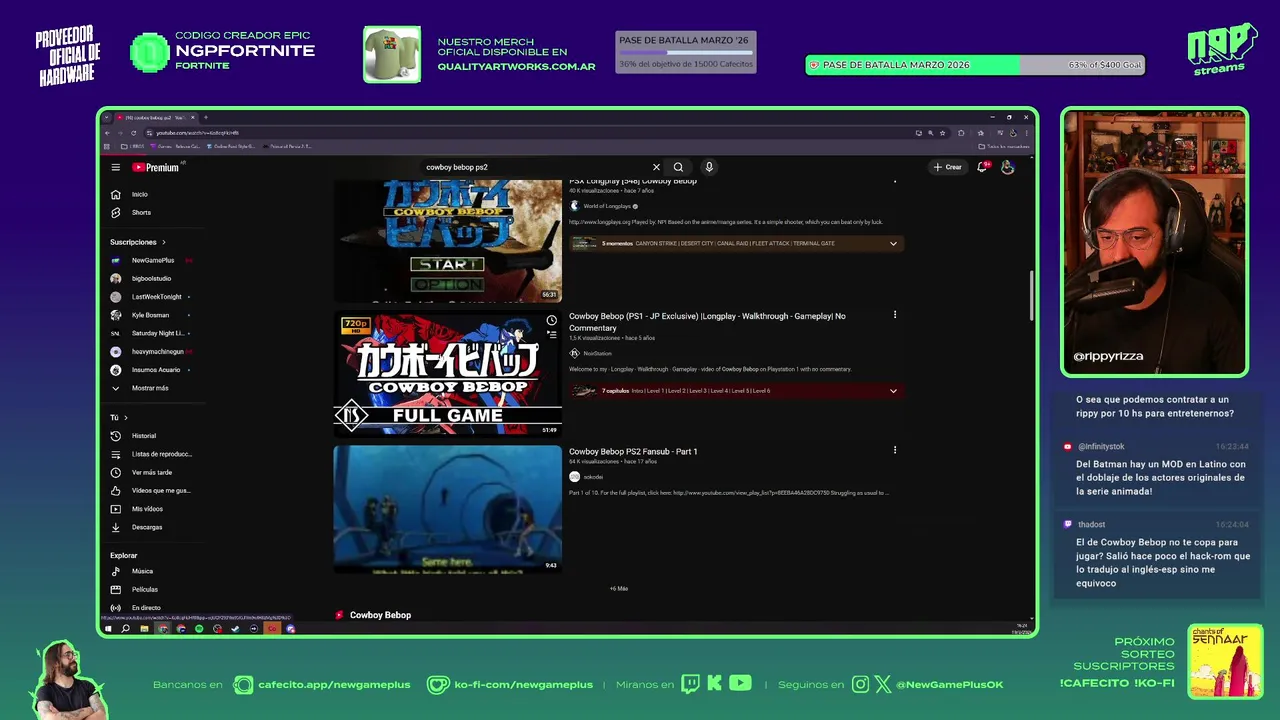Expand the 5 momentos chapters chevron
The width and height of the screenshot is (1280, 720).
click(893, 243)
